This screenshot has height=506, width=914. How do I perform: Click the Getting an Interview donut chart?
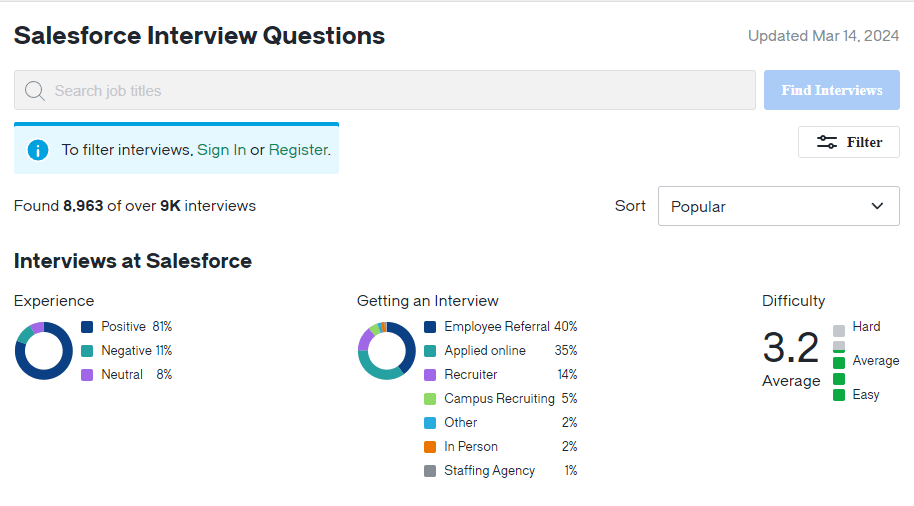386,351
